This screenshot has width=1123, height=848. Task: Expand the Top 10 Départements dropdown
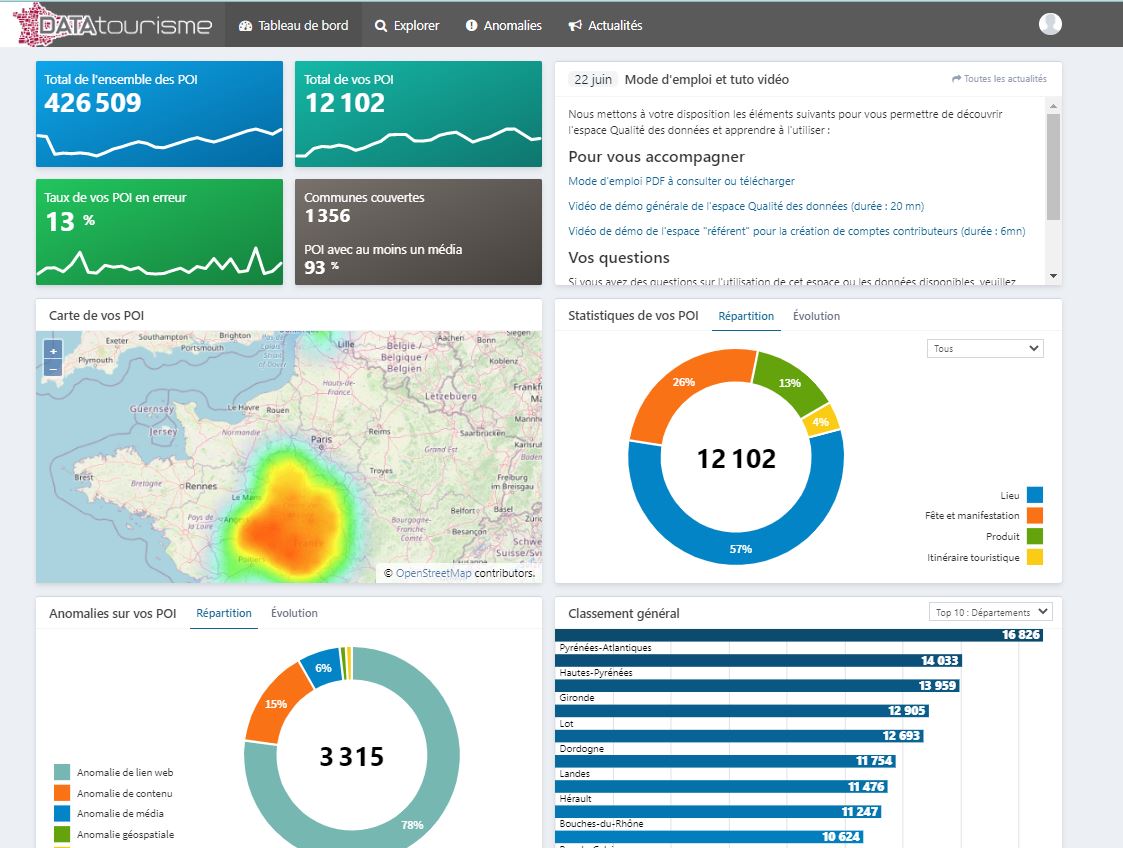click(x=991, y=612)
